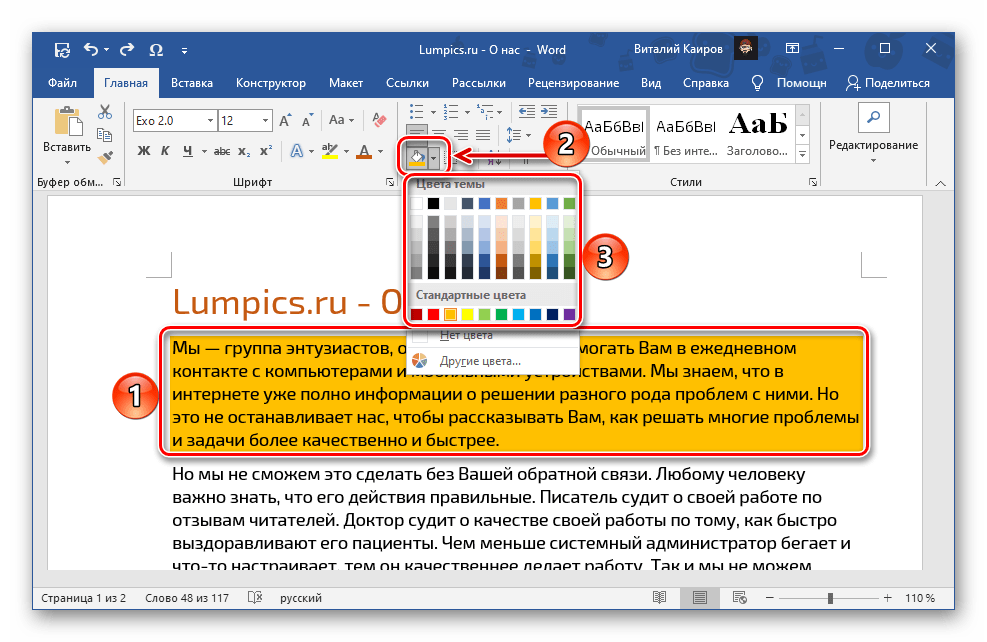Open the Text Effects glowing A icon
The height and width of the screenshot is (642, 987).
pyautogui.click(x=296, y=151)
